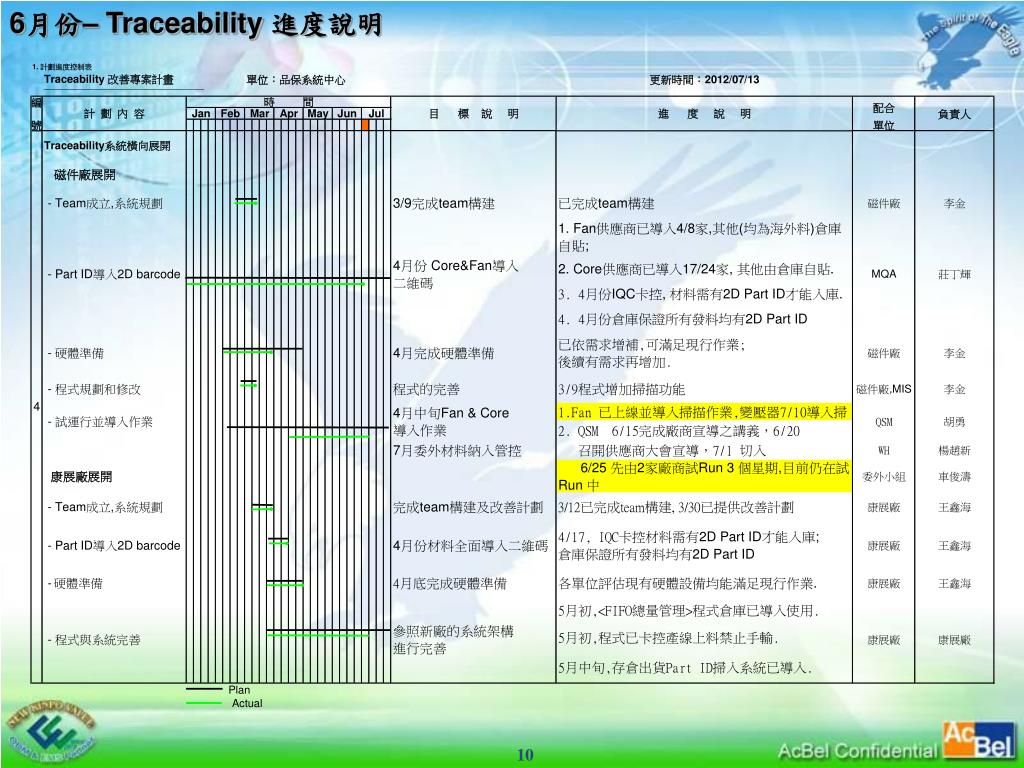Click the 'Mar' month header
The image size is (1024, 768).
tap(259, 114)
